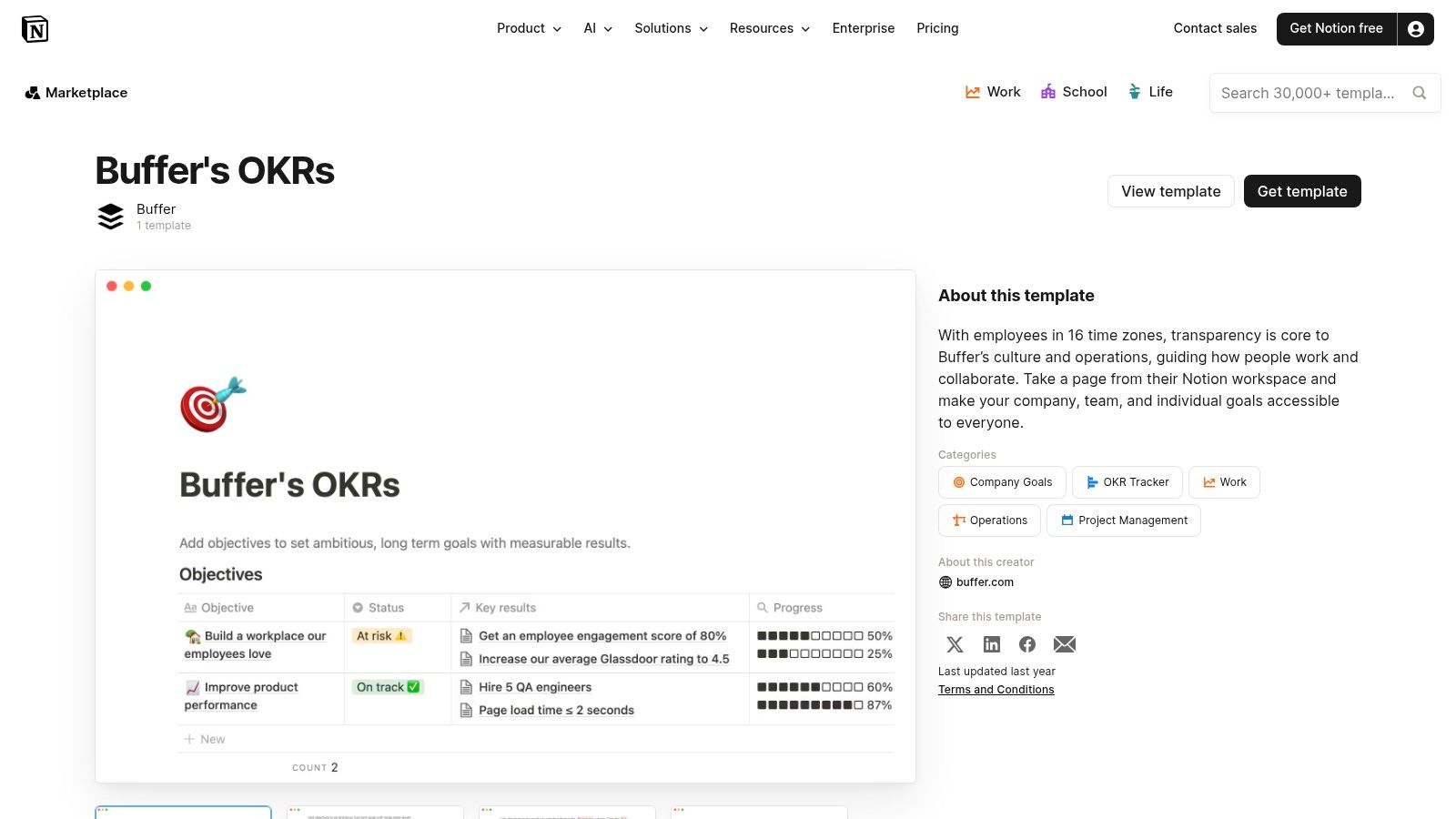Share template on Facebook
The width and height of the screenshot is (1456, 819).
1027,644
